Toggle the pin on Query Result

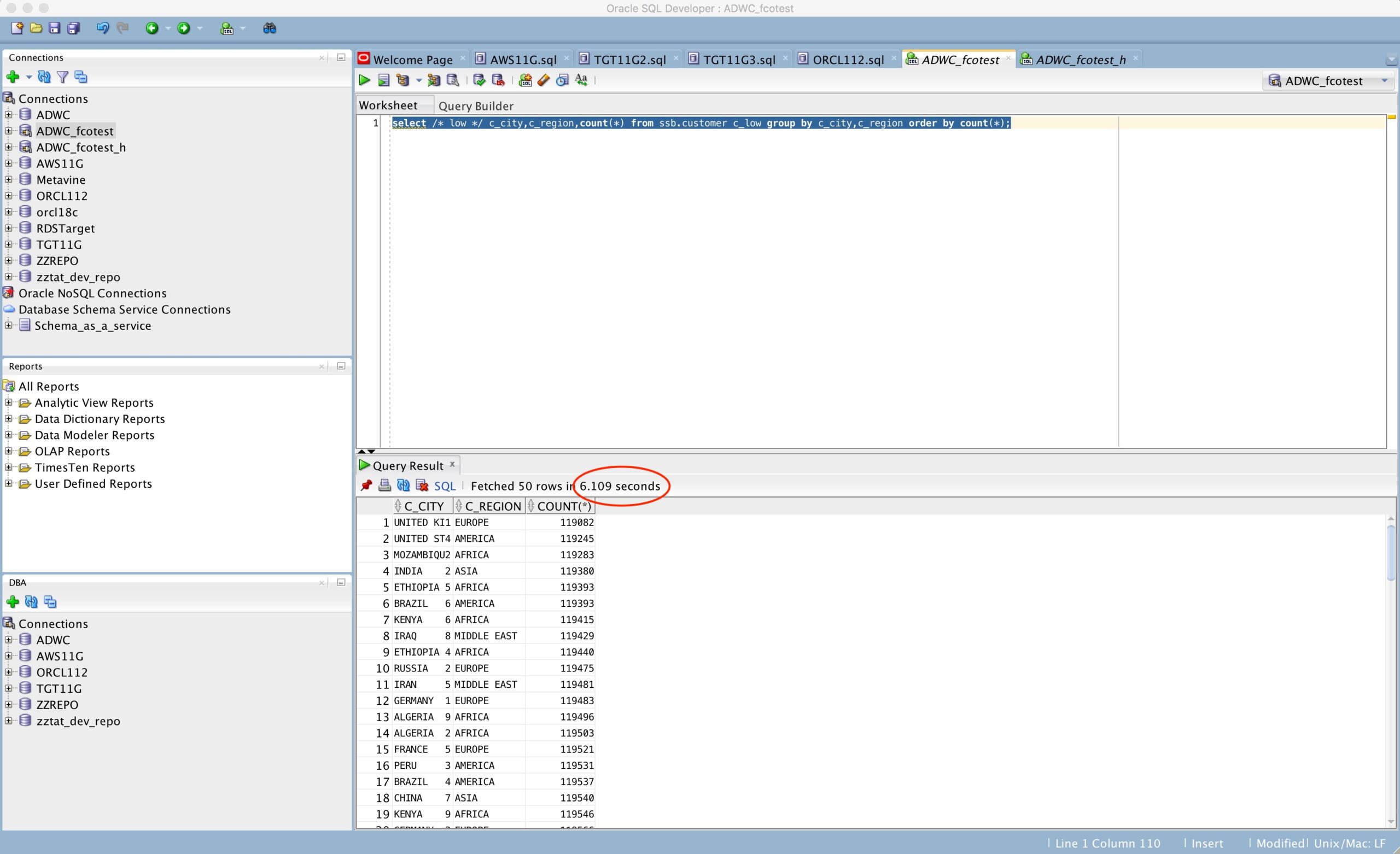coord(366,486)
